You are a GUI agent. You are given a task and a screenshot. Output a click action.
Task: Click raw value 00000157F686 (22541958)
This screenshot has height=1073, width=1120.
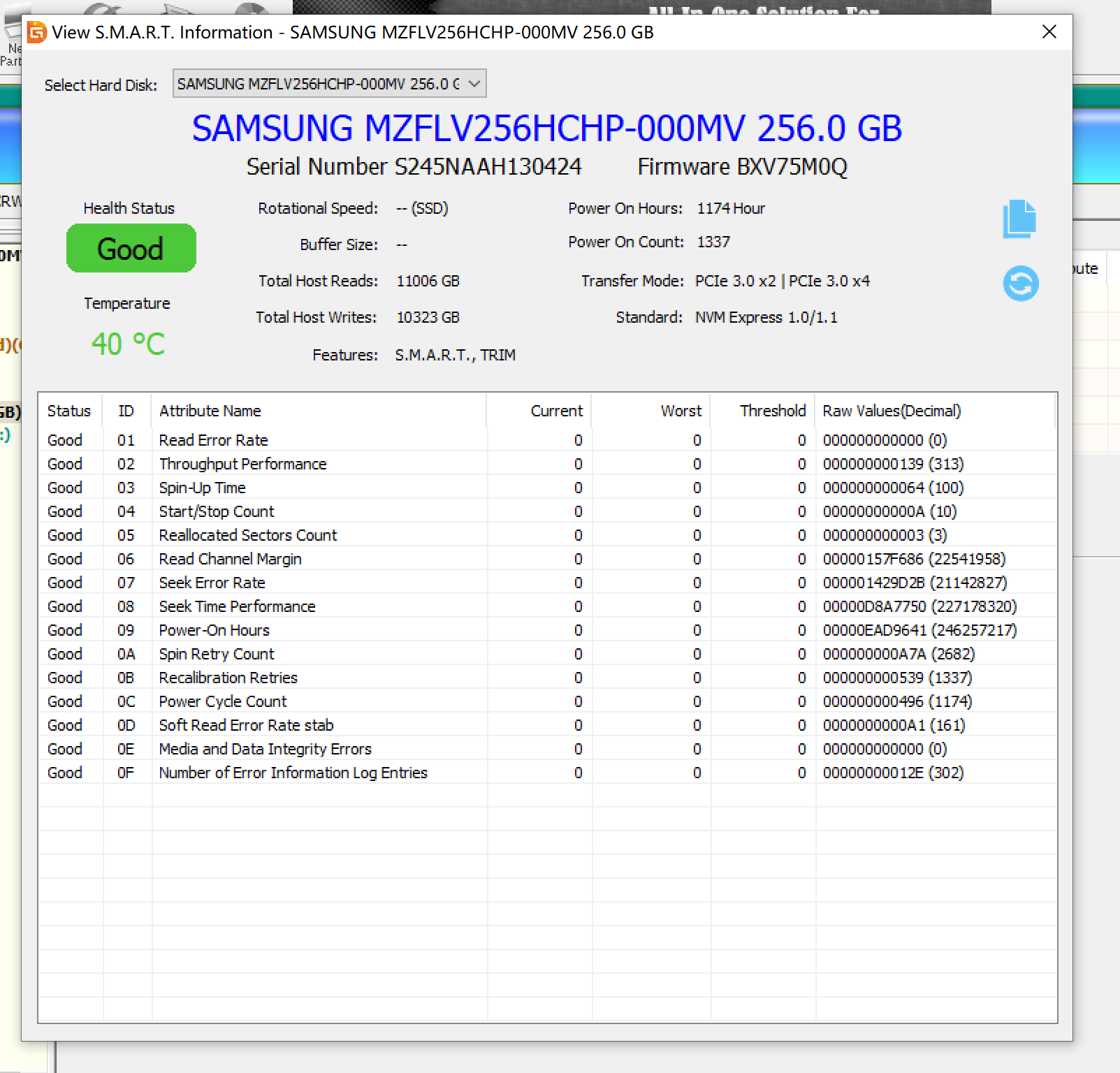point(914,559)
